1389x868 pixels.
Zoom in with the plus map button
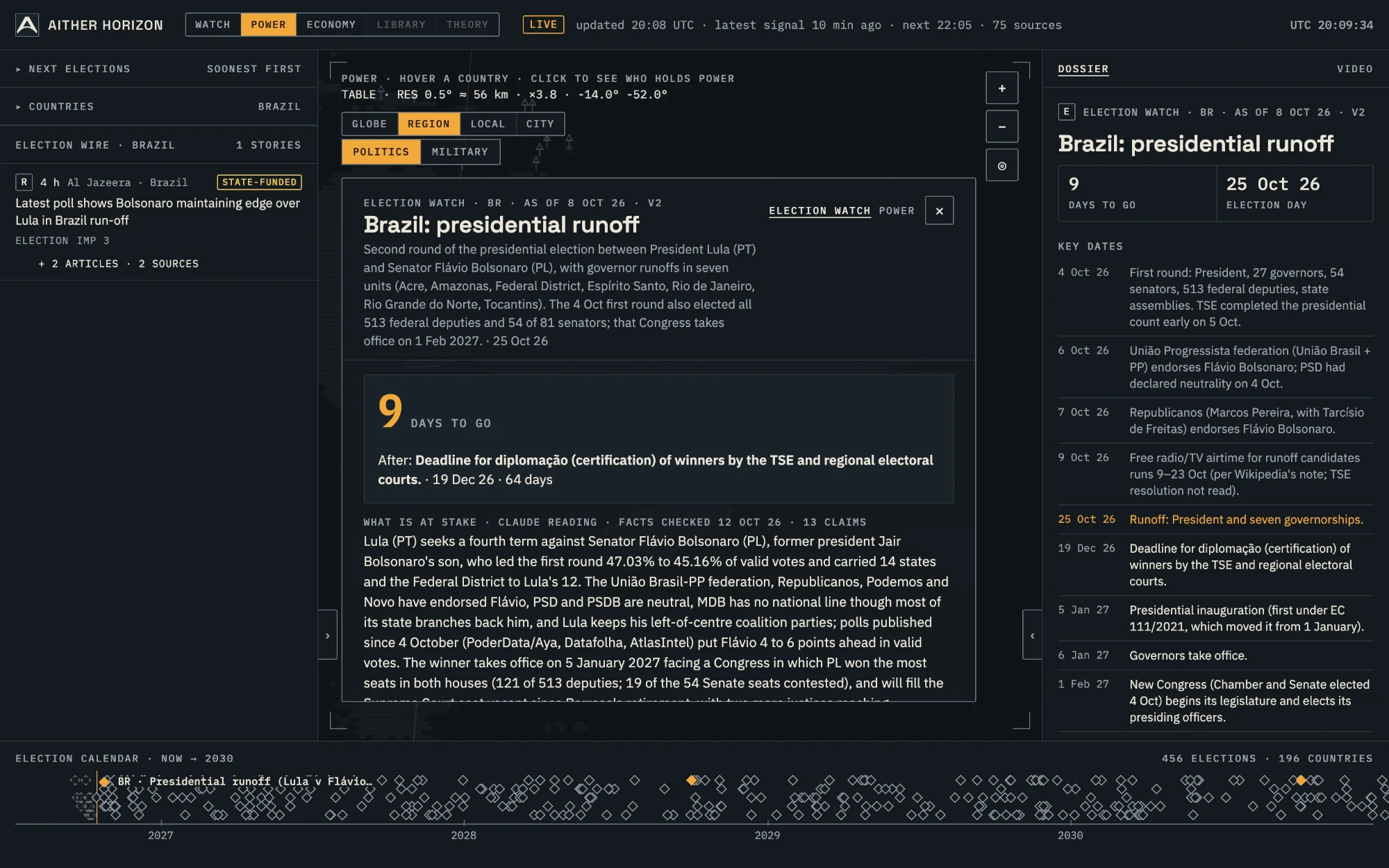(1001, 88)
